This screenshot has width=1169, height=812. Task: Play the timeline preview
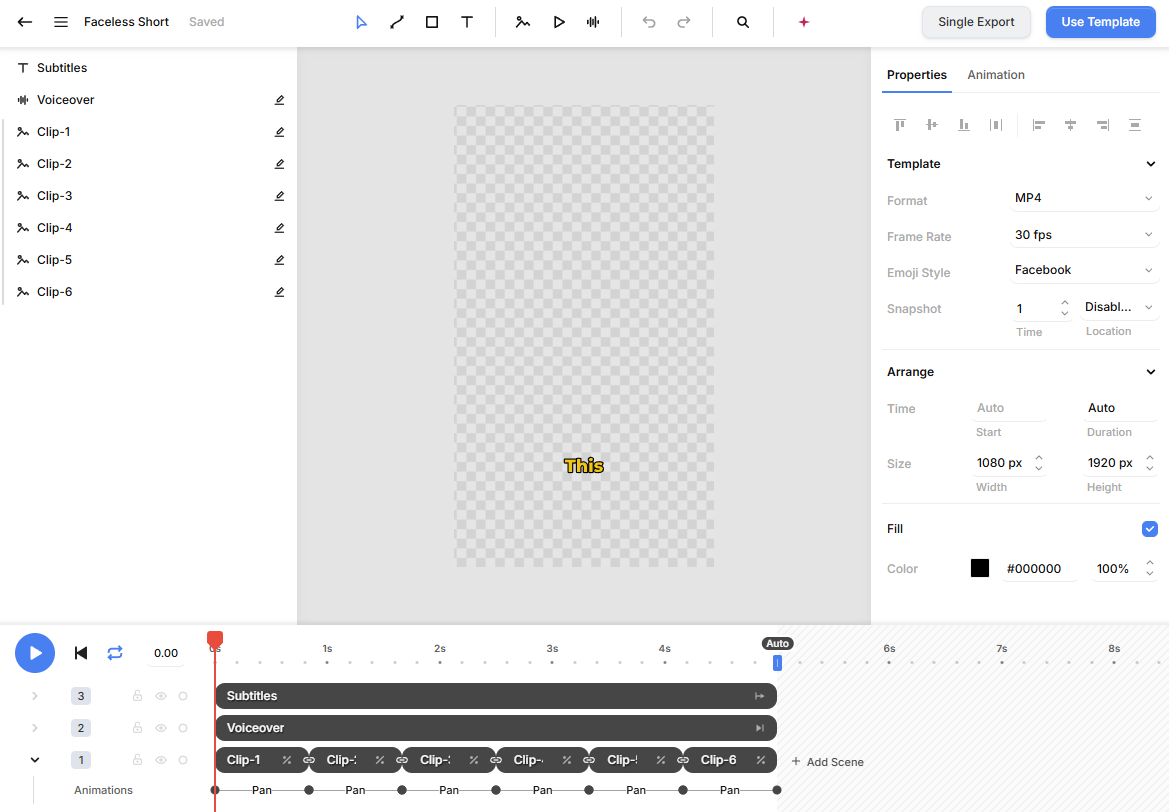coord(35,653)
